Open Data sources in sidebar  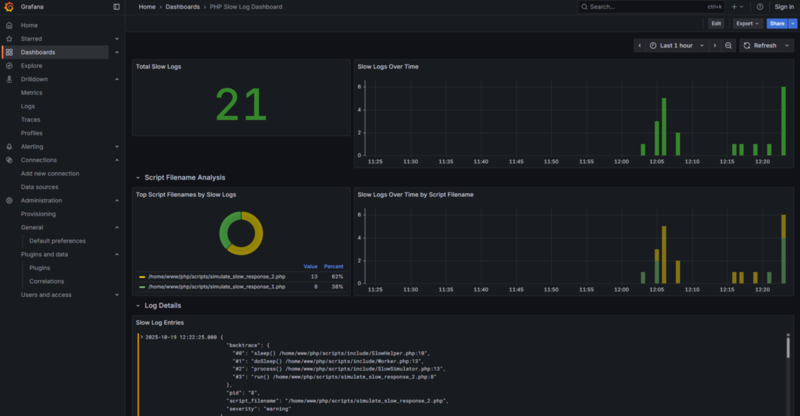pos(39,187)
